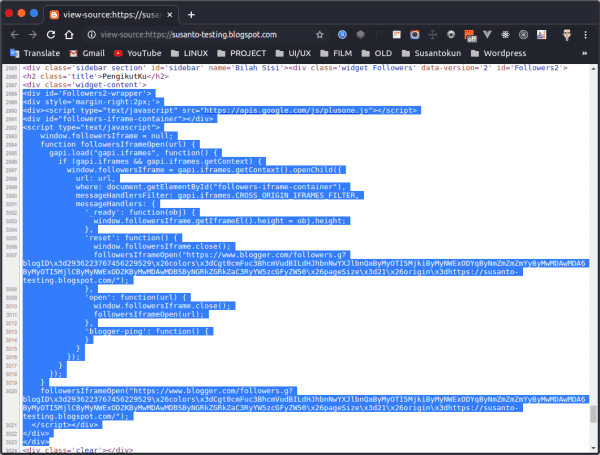Open the Gmail bookmark
Screen dimensions: 600x455
(87, 53)
